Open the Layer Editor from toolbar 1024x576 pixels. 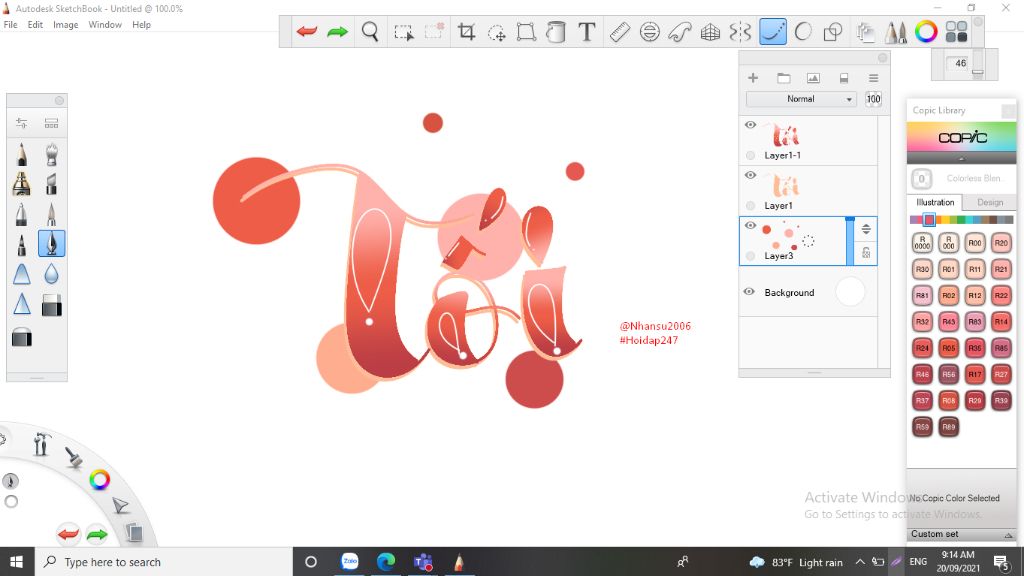click(x=865, y=32)
